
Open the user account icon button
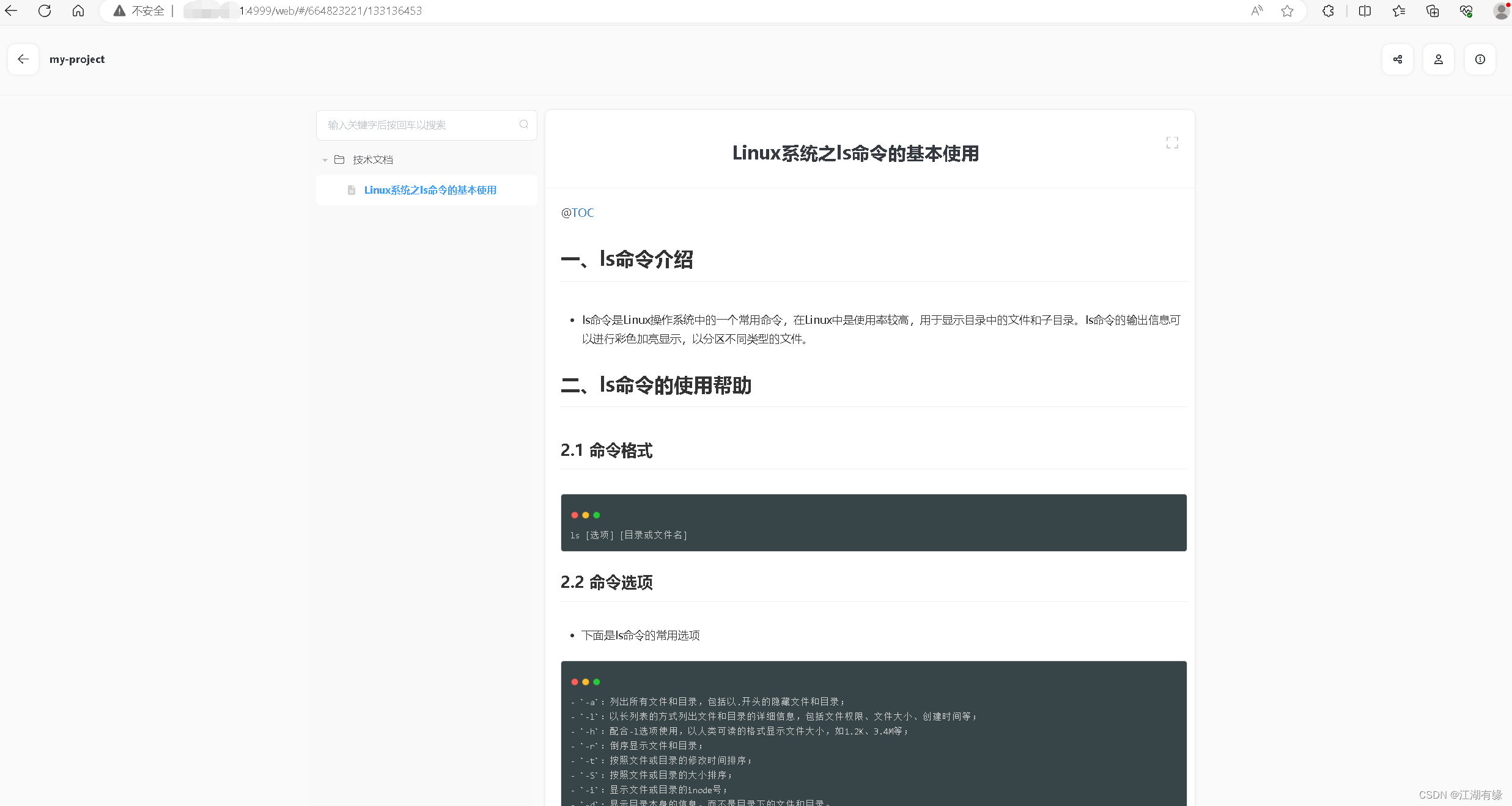(x=1439, y=59)
